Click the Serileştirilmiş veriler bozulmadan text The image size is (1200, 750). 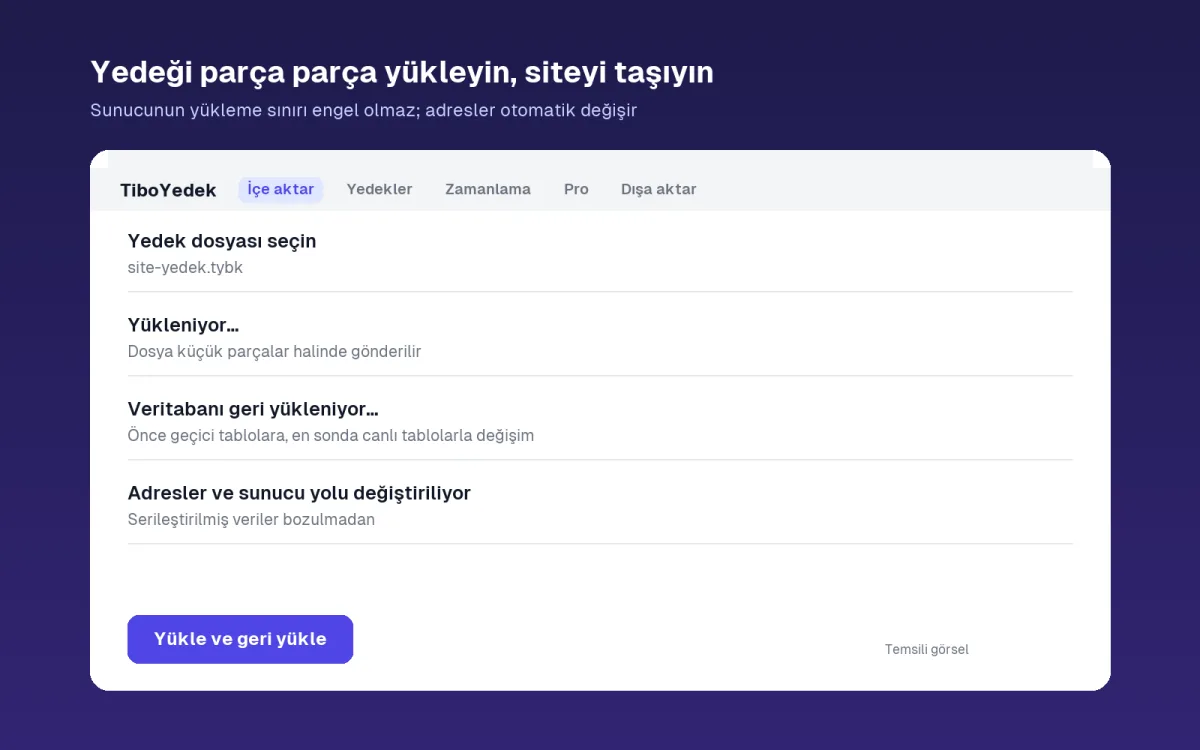tap(251, 520)
